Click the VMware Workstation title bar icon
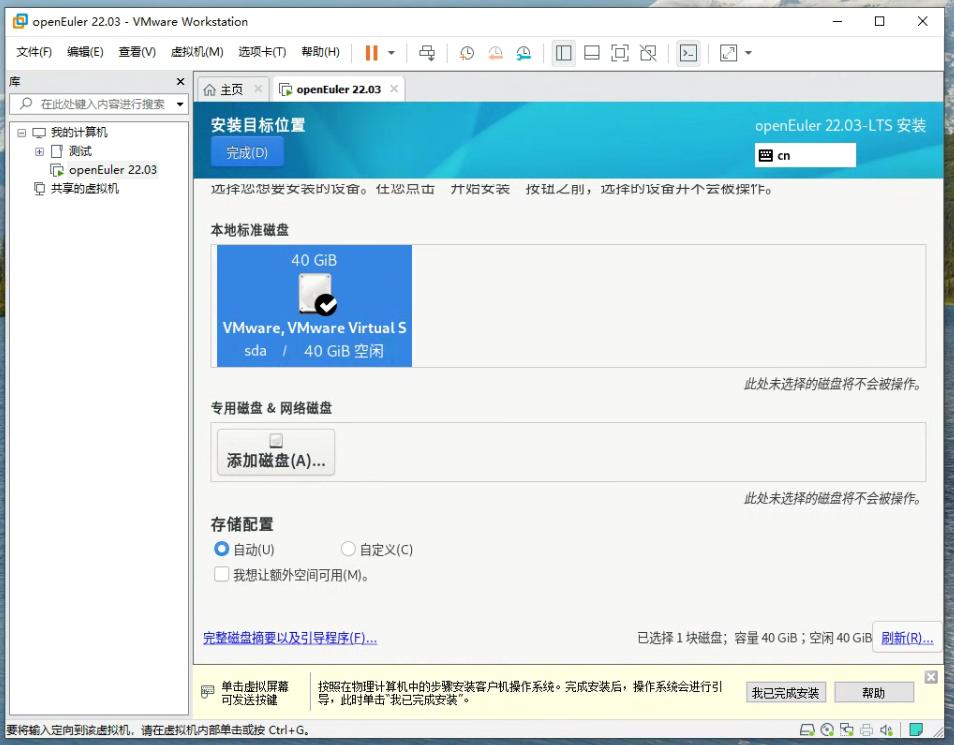 [x=19, y=21]
